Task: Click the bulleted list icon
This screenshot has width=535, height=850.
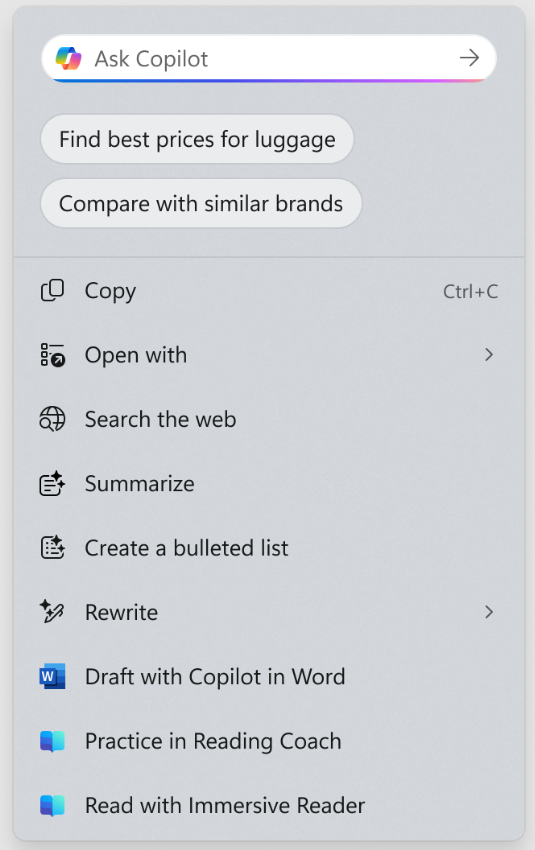Action: pos(52,548)
